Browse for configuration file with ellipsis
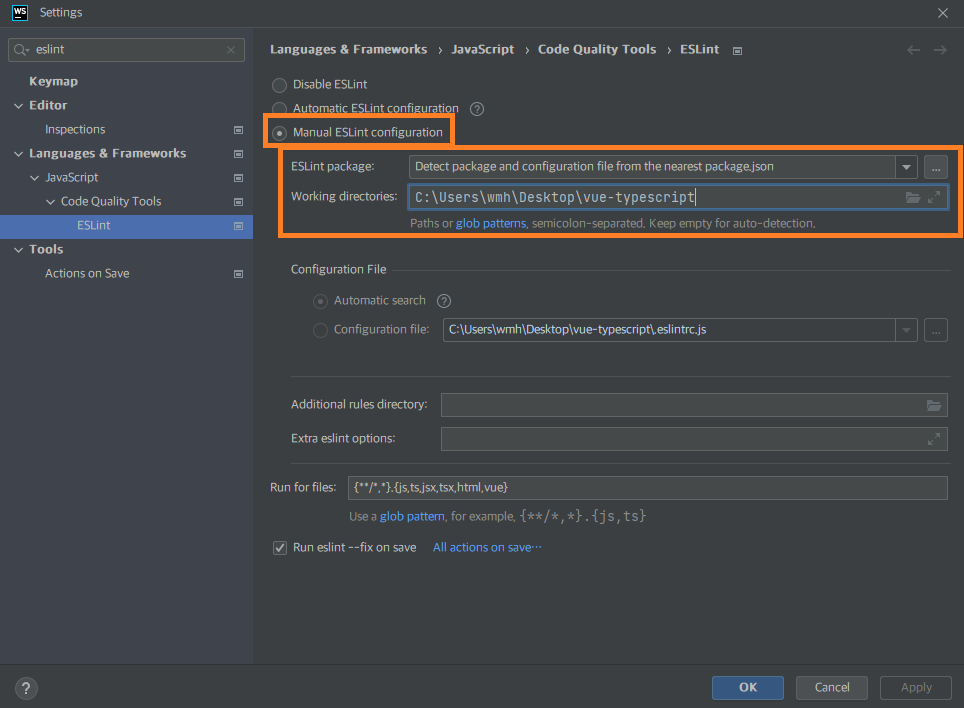 (x=936, y=330)
